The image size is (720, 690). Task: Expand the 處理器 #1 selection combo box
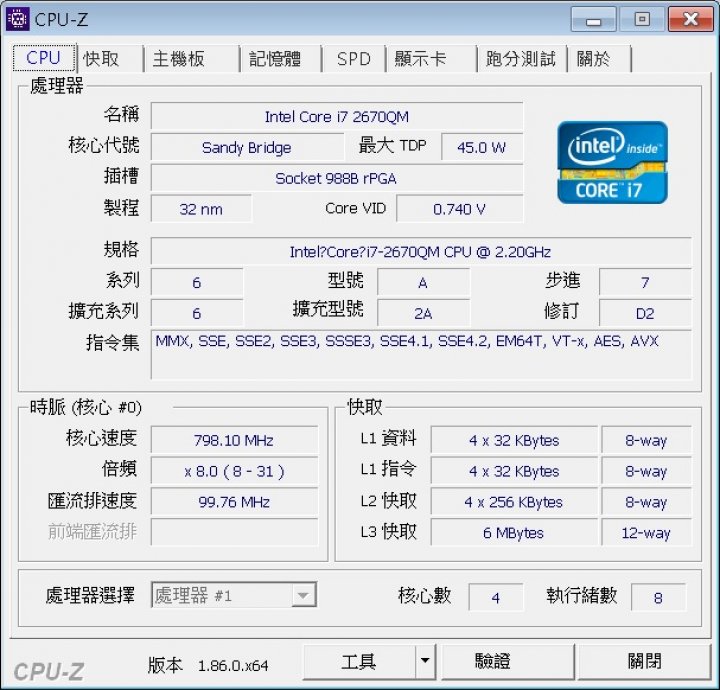(x=234, y=595)
